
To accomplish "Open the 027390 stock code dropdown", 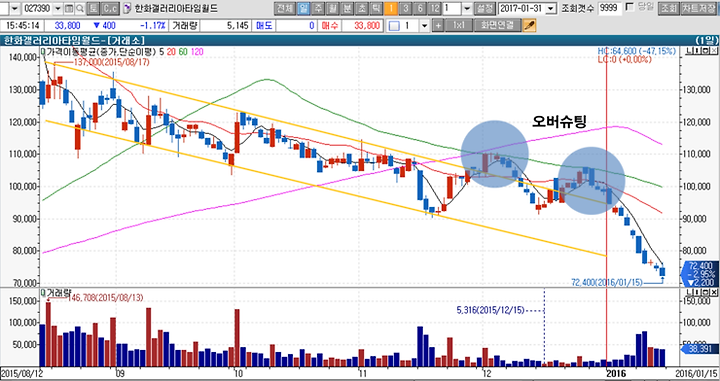I will click(x=58, y=9).
